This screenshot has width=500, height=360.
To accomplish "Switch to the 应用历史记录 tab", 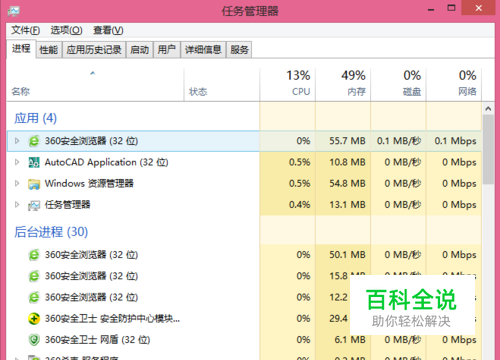I will point(94,50).
